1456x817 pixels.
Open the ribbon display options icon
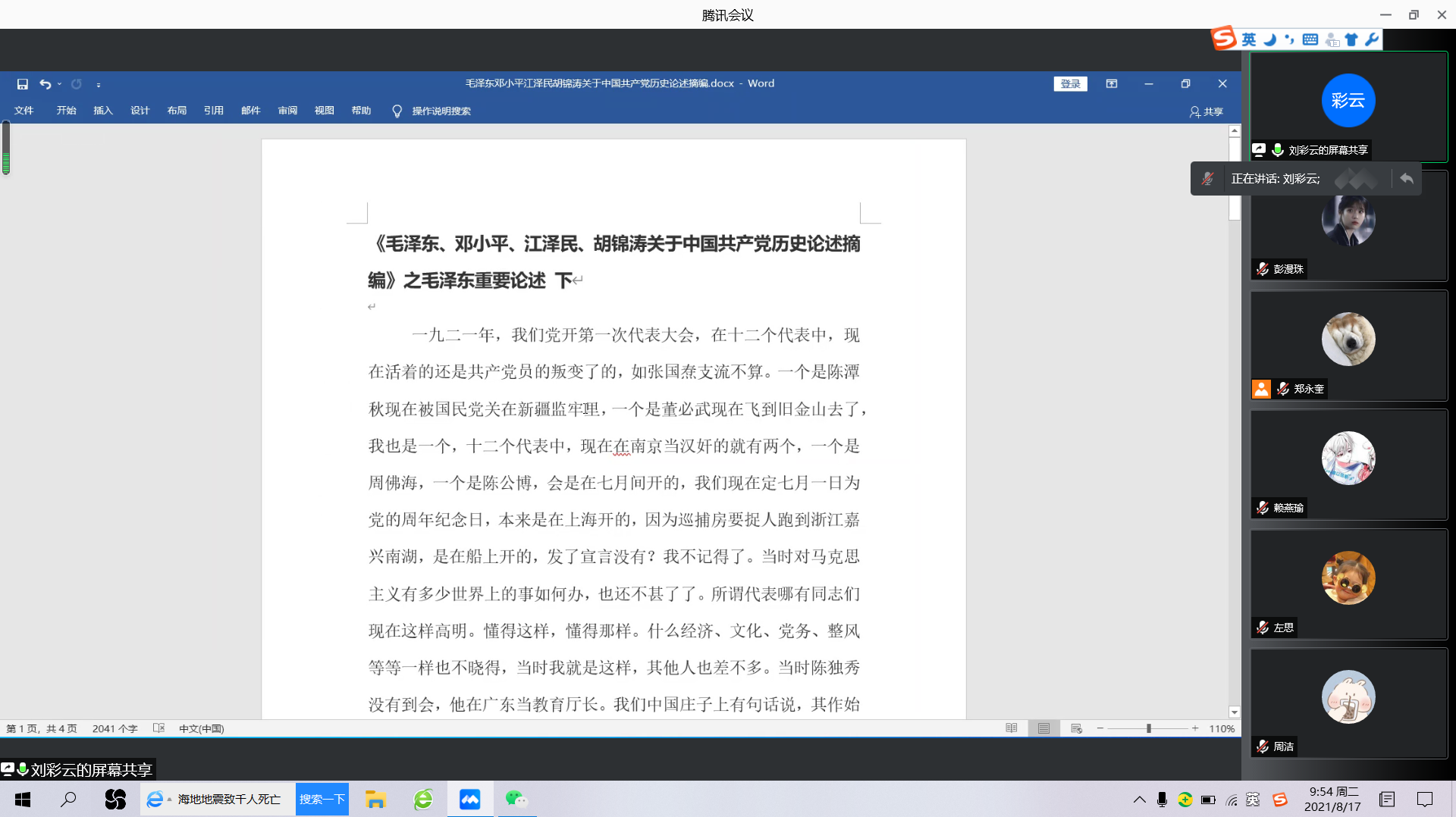click(1112, 84)
